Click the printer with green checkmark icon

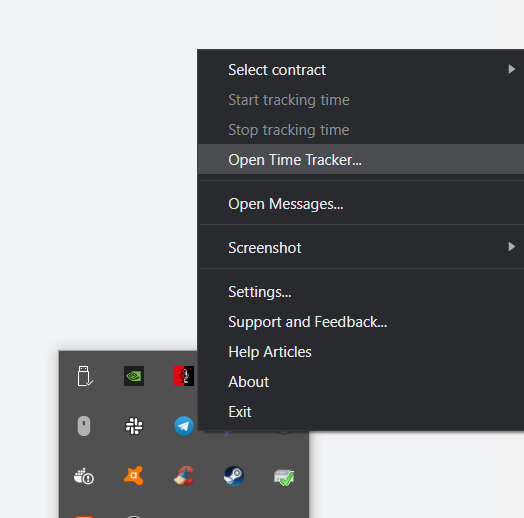coord(284,477)
